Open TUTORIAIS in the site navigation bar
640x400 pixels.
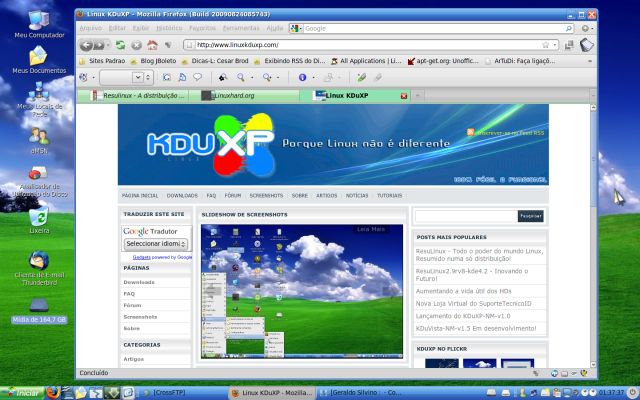(x=389, y=196)
